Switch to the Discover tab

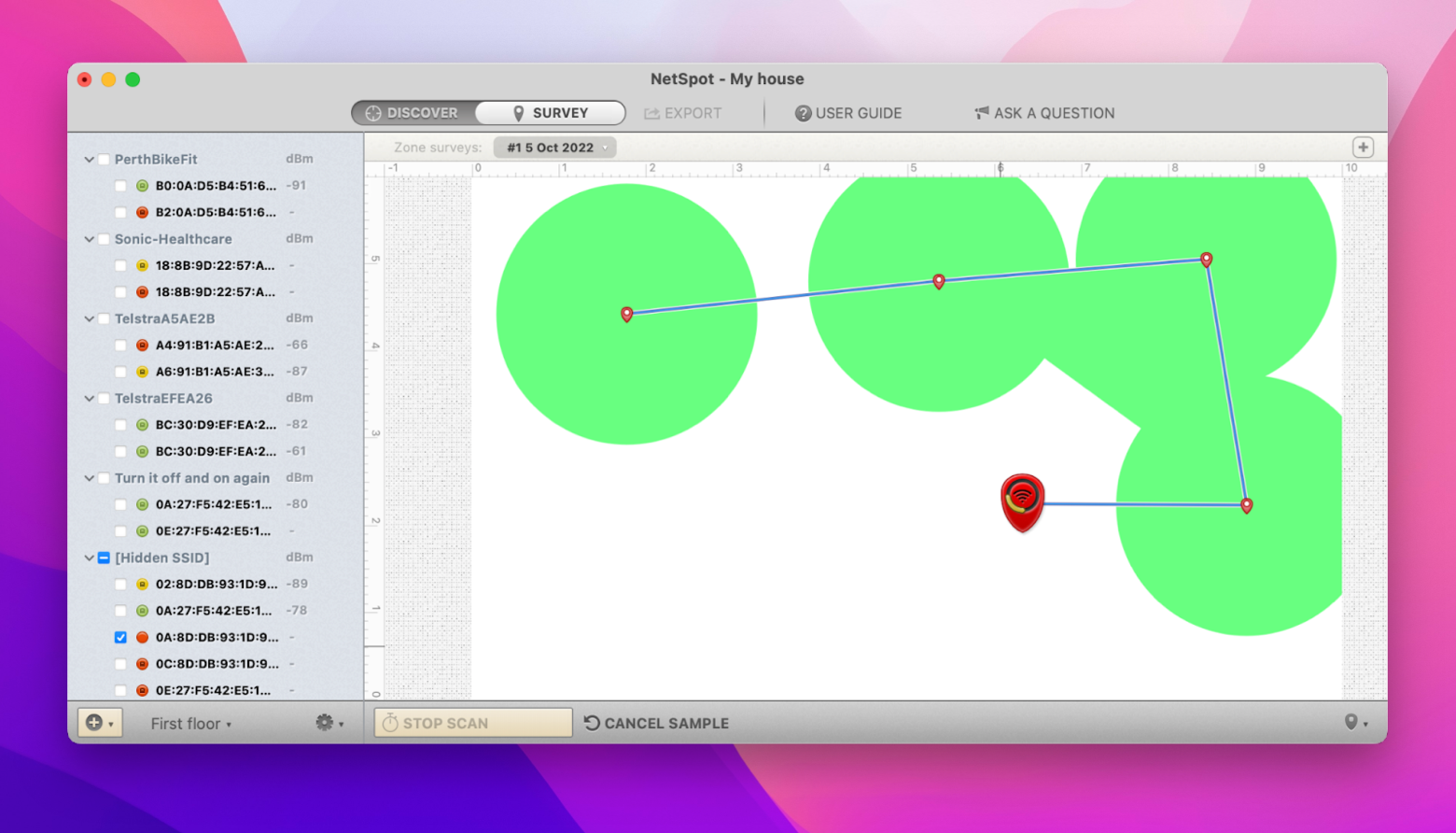[x=413, y=113]
